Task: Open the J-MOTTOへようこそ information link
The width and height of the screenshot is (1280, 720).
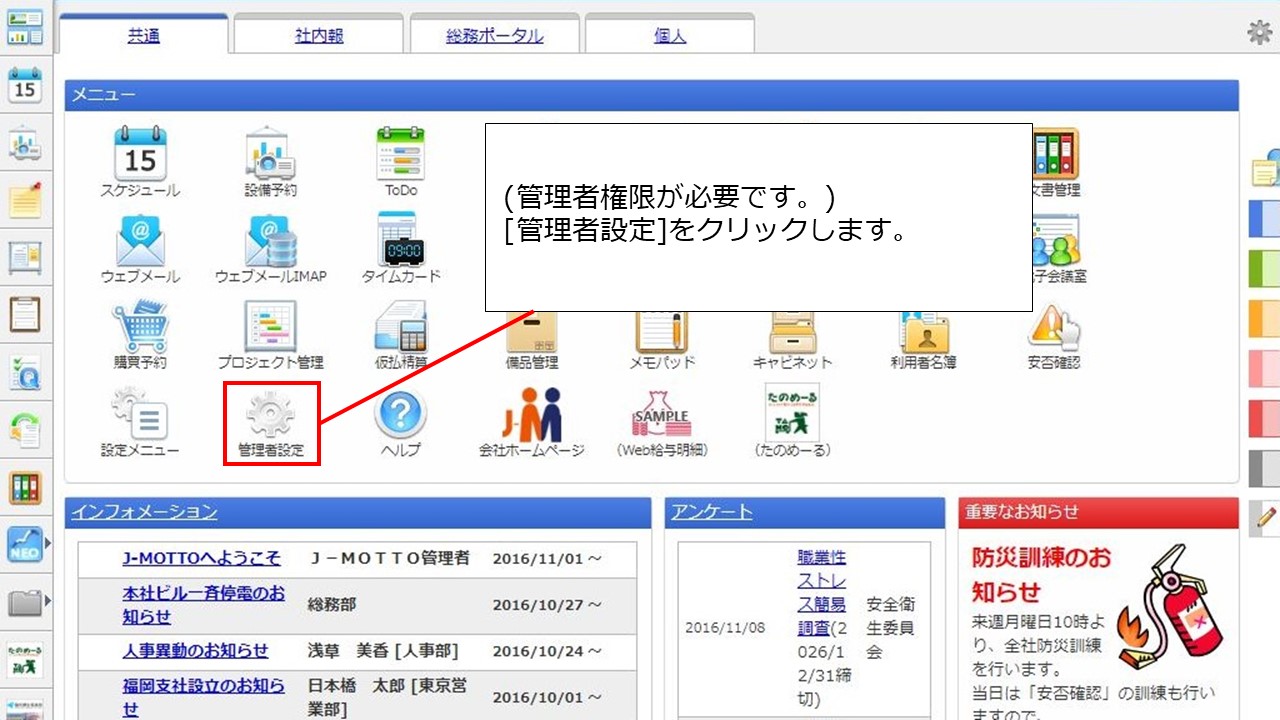Action: (x=201, y=558)
